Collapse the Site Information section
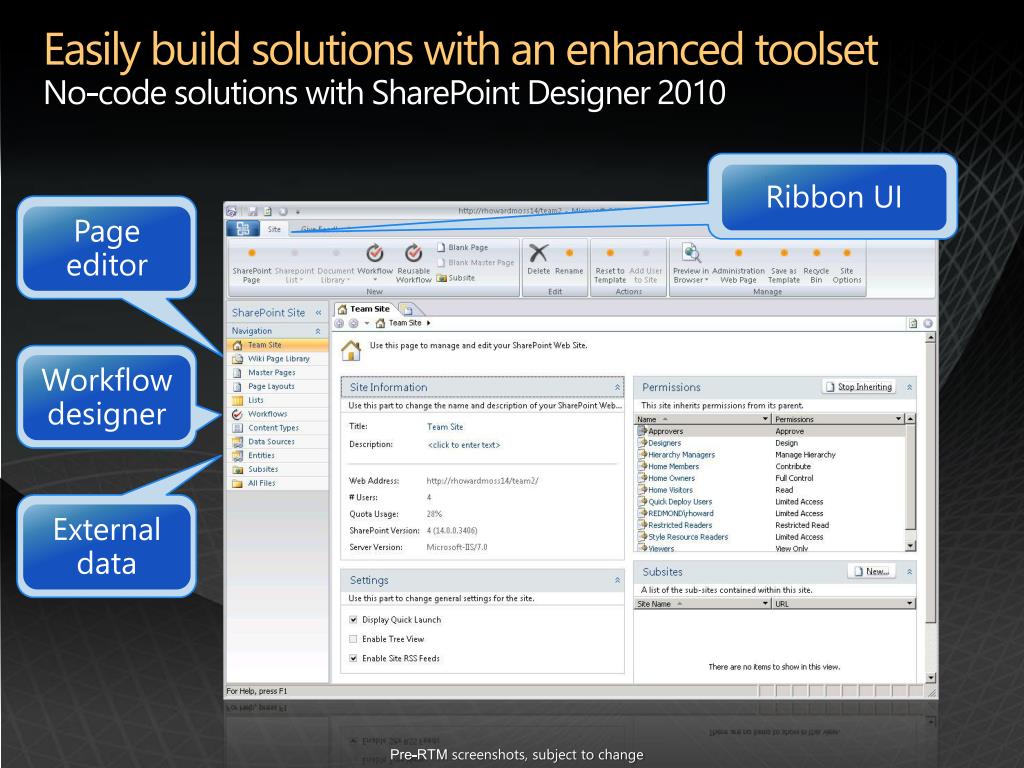1024x768 pixels. [617, 388]
